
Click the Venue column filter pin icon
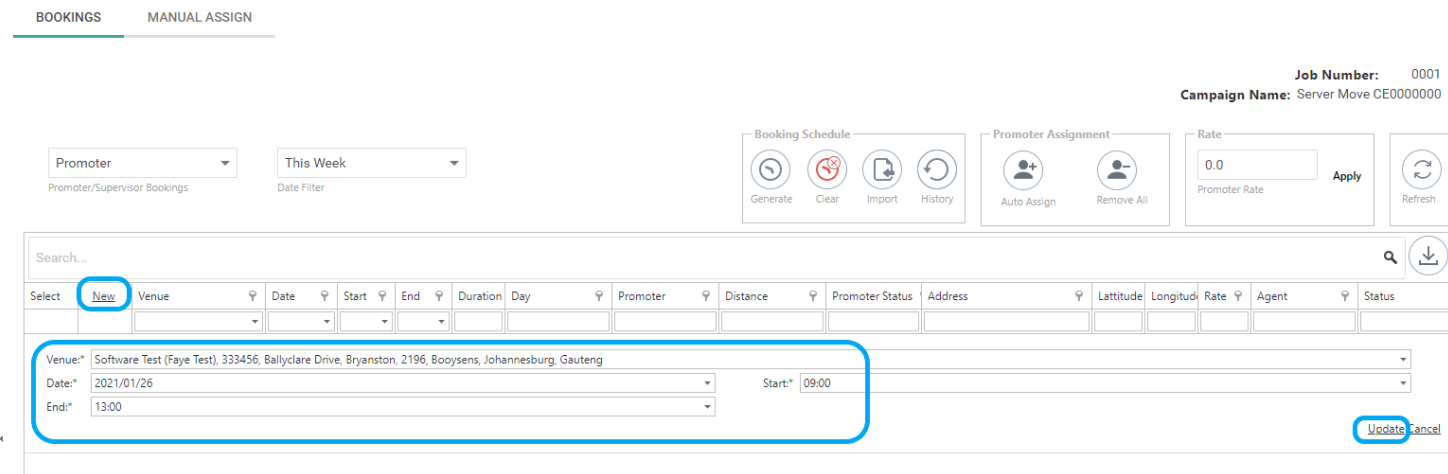[x=253, y=296]
